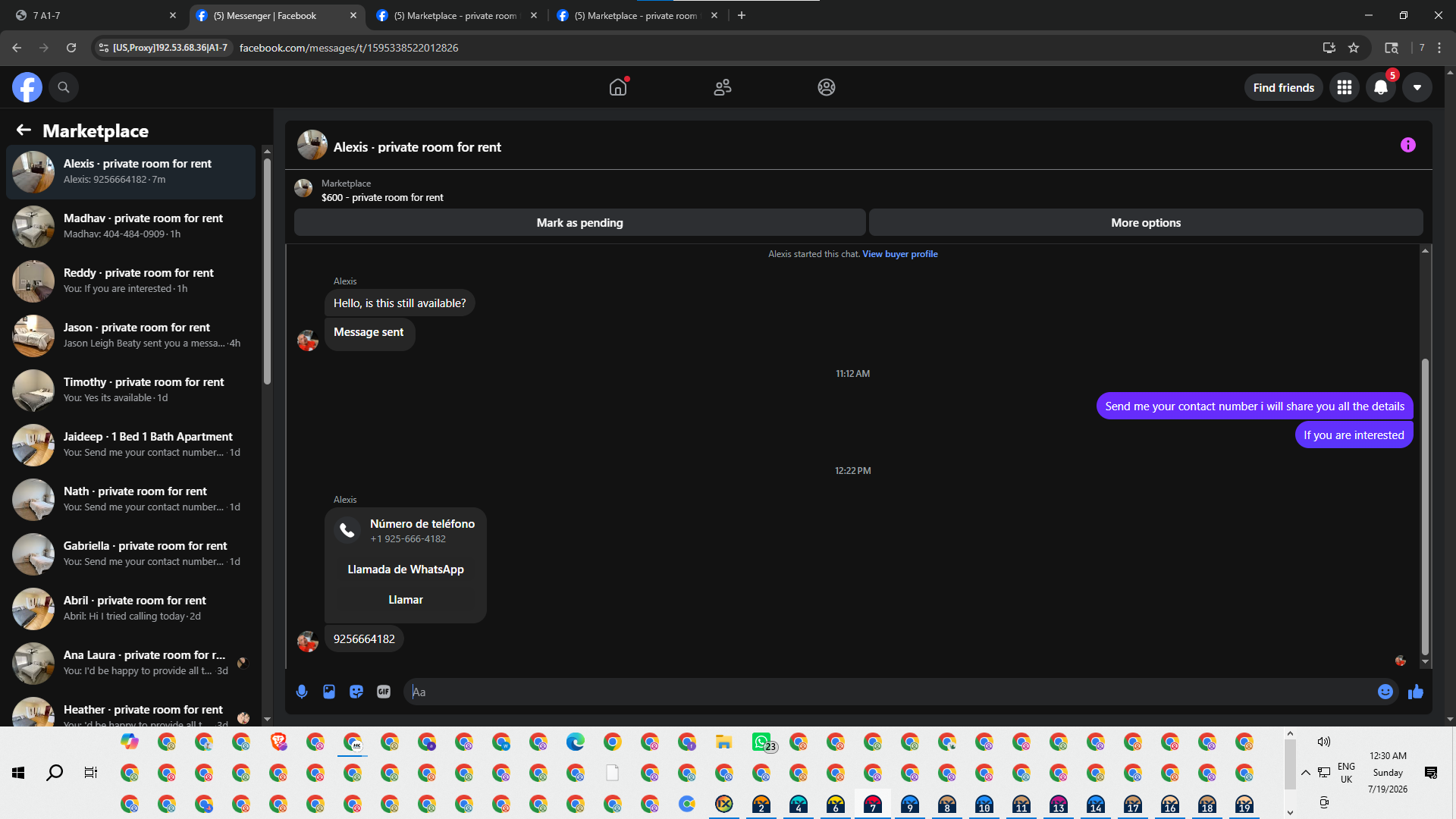Click the message text 9256664182

pyautogui.click(x=364, y=639)
